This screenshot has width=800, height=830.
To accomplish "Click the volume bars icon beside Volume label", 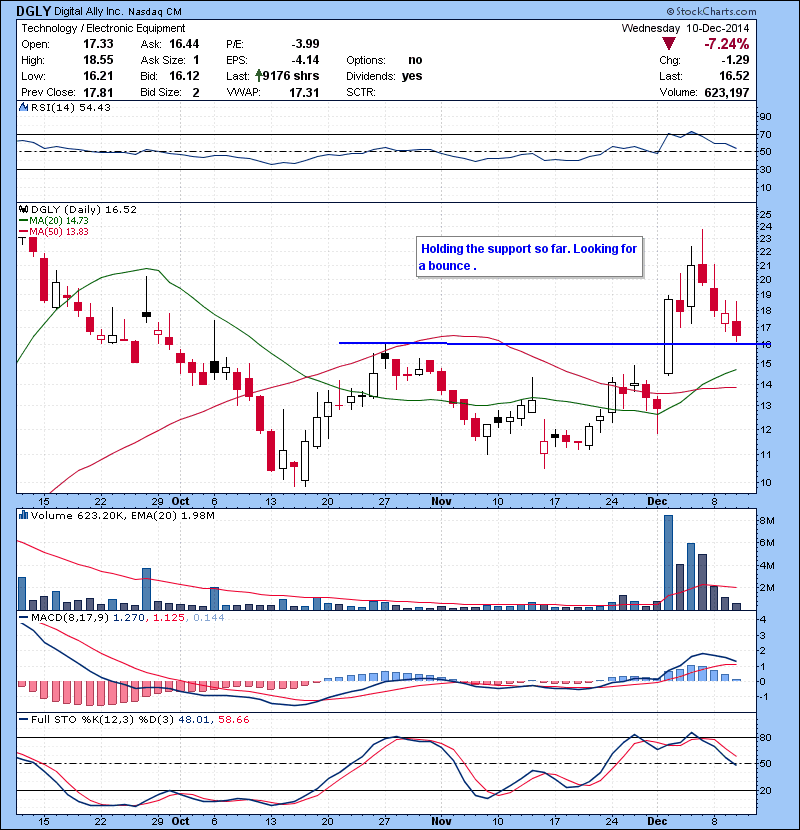I will [x=23, y=515].
